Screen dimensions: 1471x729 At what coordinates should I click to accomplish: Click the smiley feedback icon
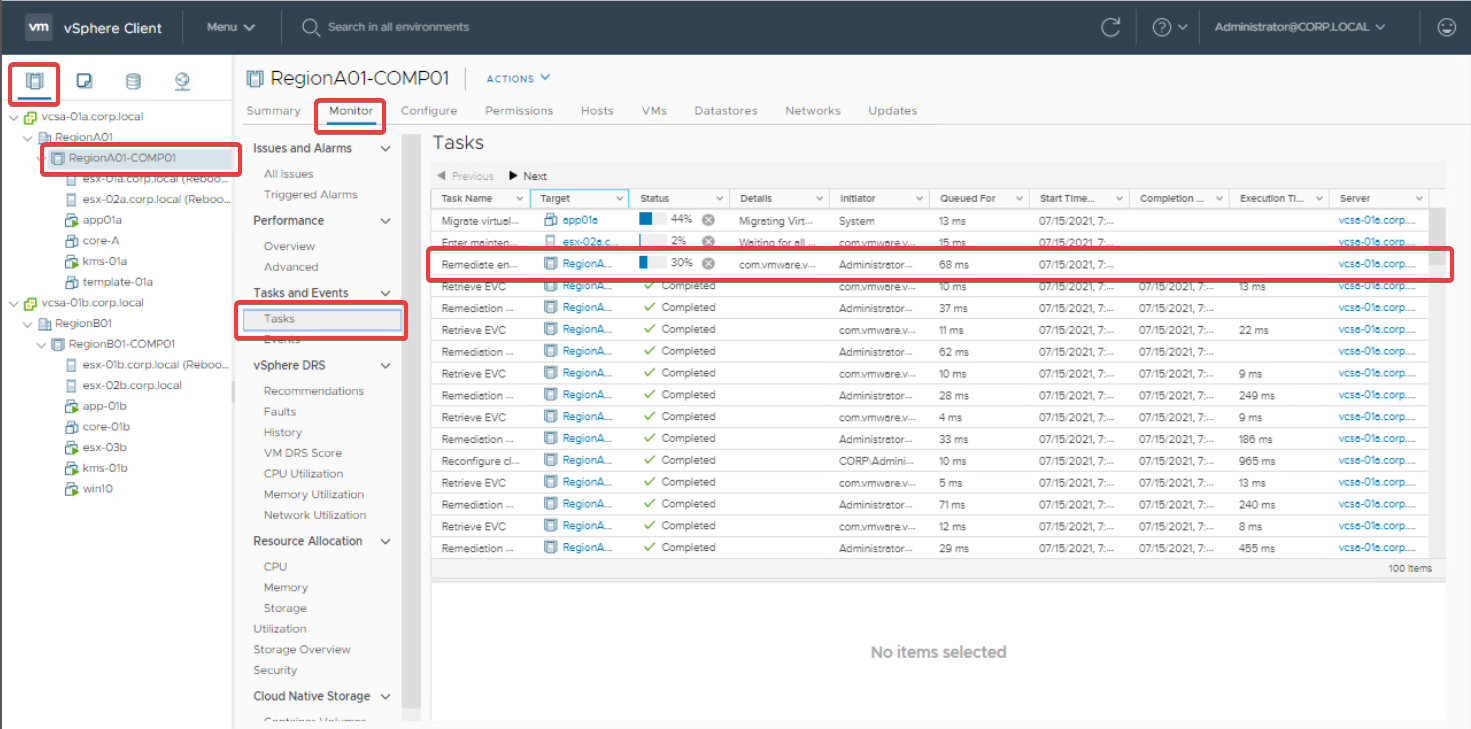1446,28
